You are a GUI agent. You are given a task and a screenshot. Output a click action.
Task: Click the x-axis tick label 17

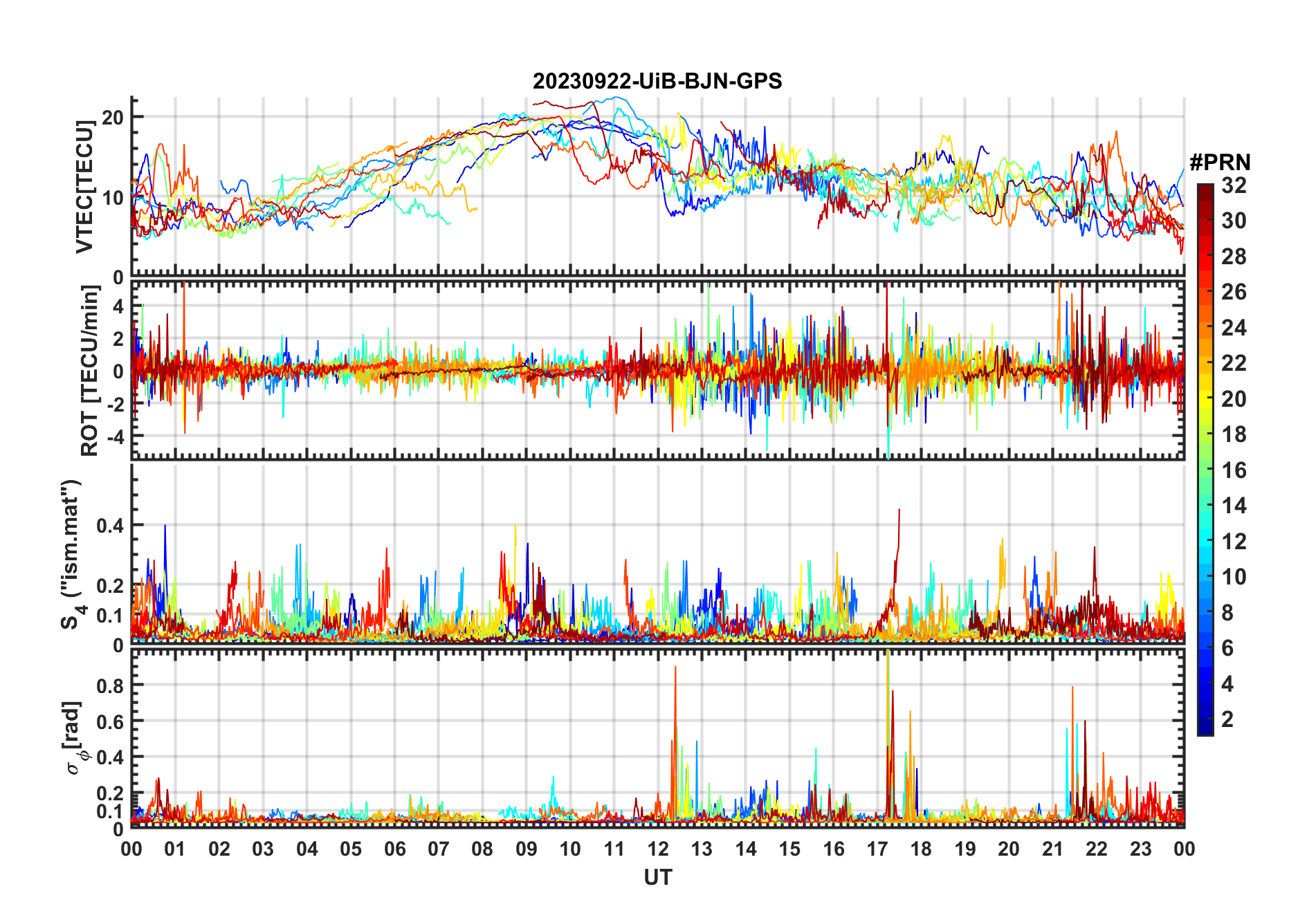(x=877, y=849)
